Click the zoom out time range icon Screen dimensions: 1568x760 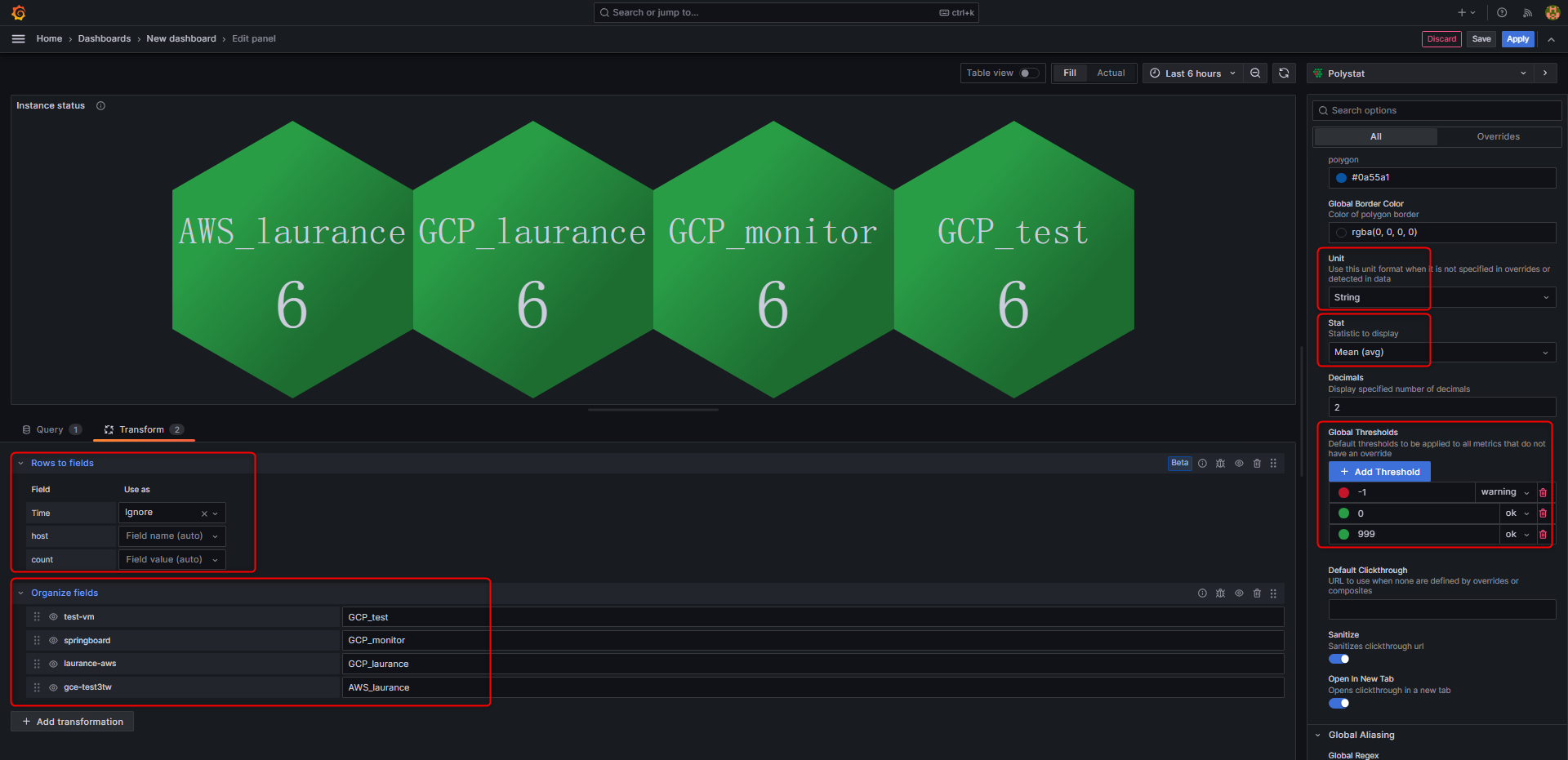click(1255, 73)
